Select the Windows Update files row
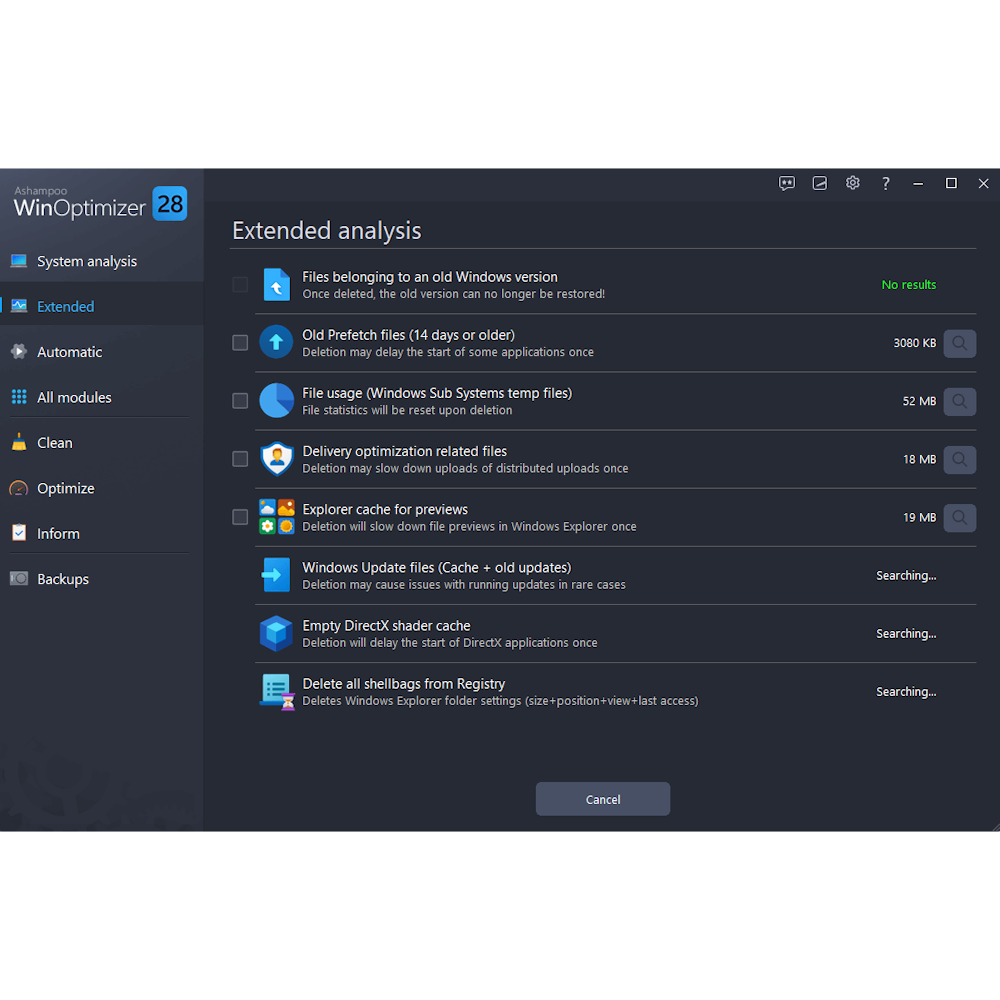The height and width of the screenshot is (1000, 1000). tap(437, 575)
